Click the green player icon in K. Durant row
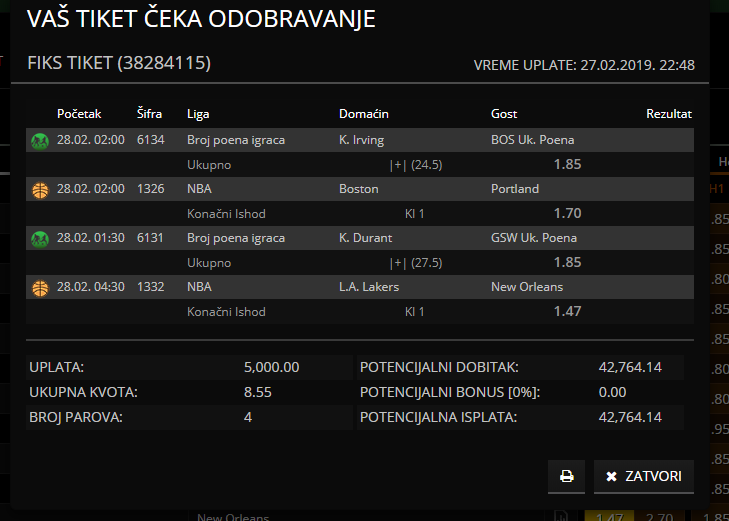729x521 pixels. (40, 239)
